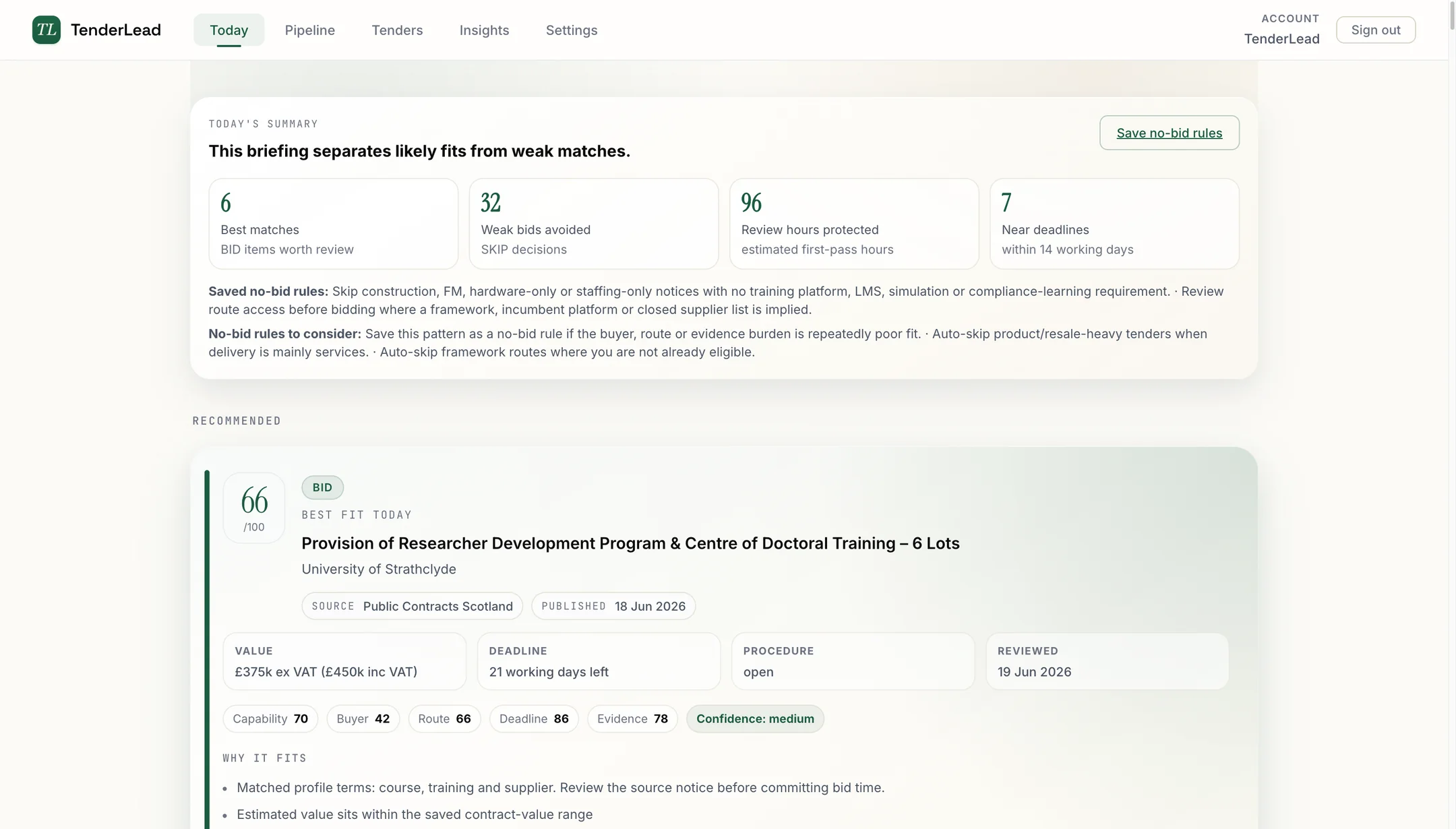This screenshot has height=829, width=1456.
Task: Select the 32 Weak bids avoided card
Action: coord(594,224)
